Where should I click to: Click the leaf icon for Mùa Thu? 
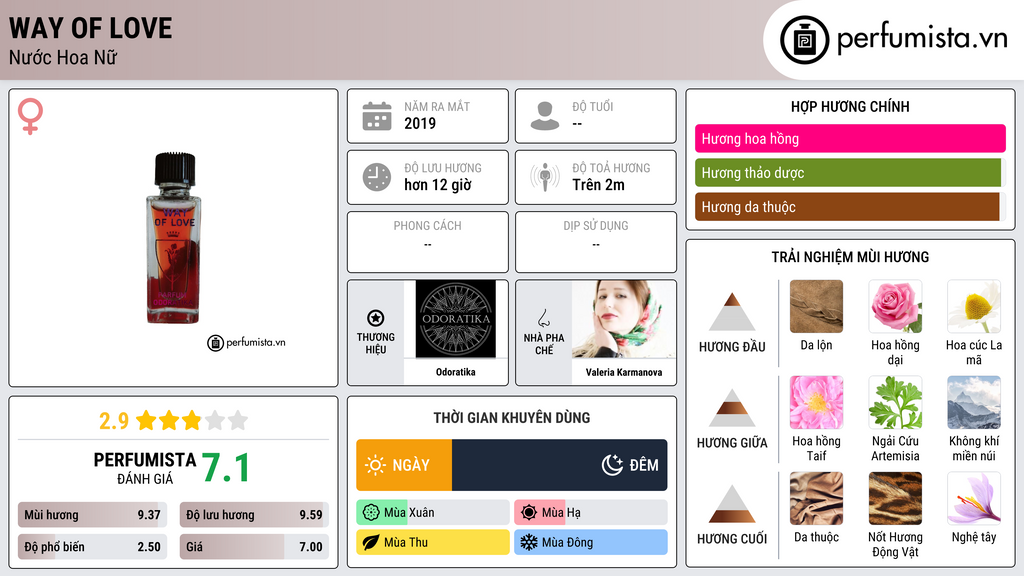(x=371, y=542)
